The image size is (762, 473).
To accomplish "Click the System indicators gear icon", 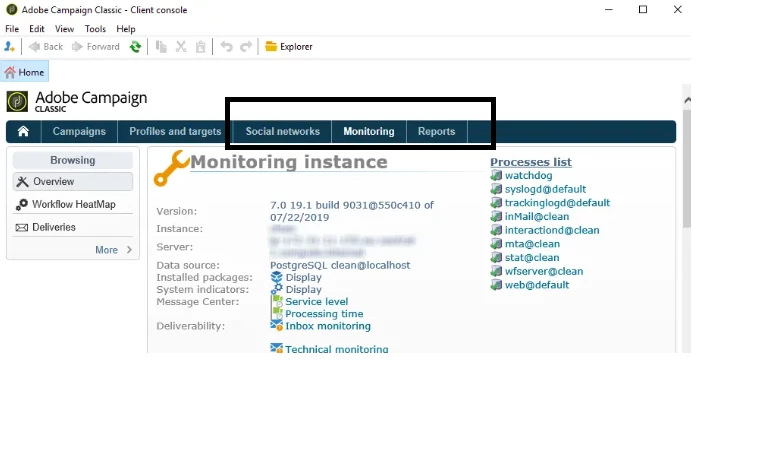I will [277, 289].
